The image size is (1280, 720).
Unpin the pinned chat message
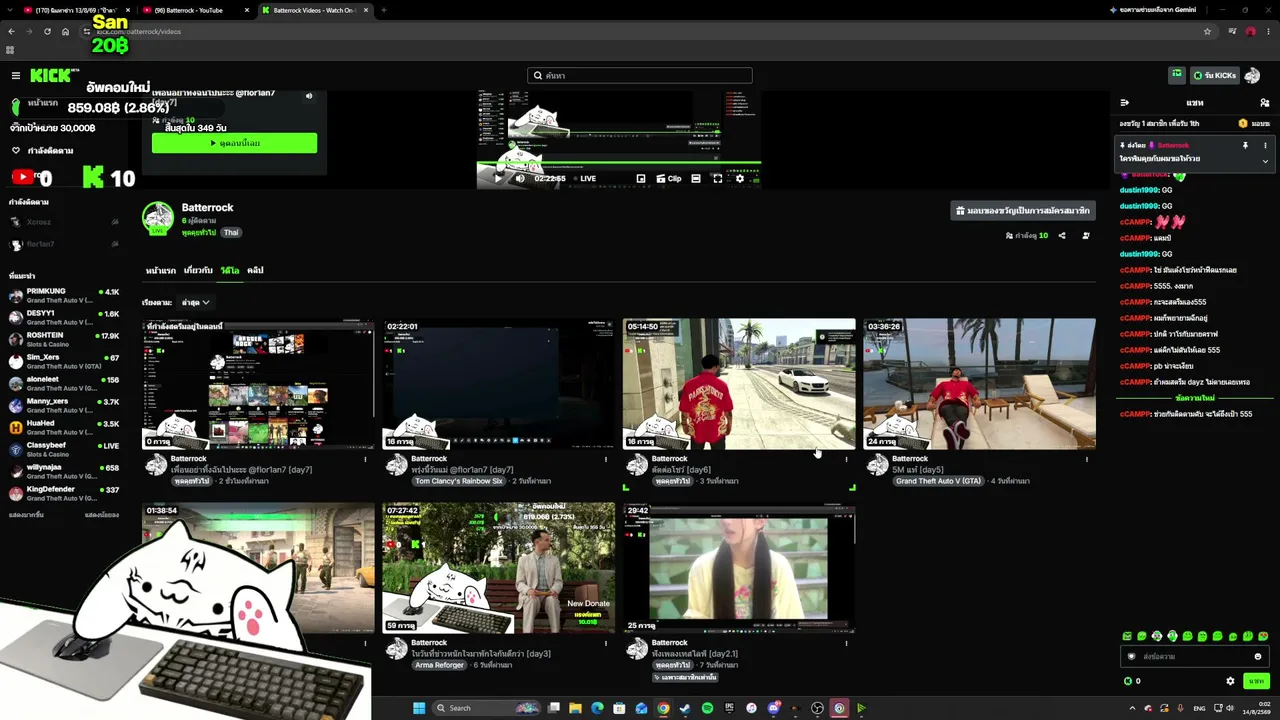click(1245, 145)
